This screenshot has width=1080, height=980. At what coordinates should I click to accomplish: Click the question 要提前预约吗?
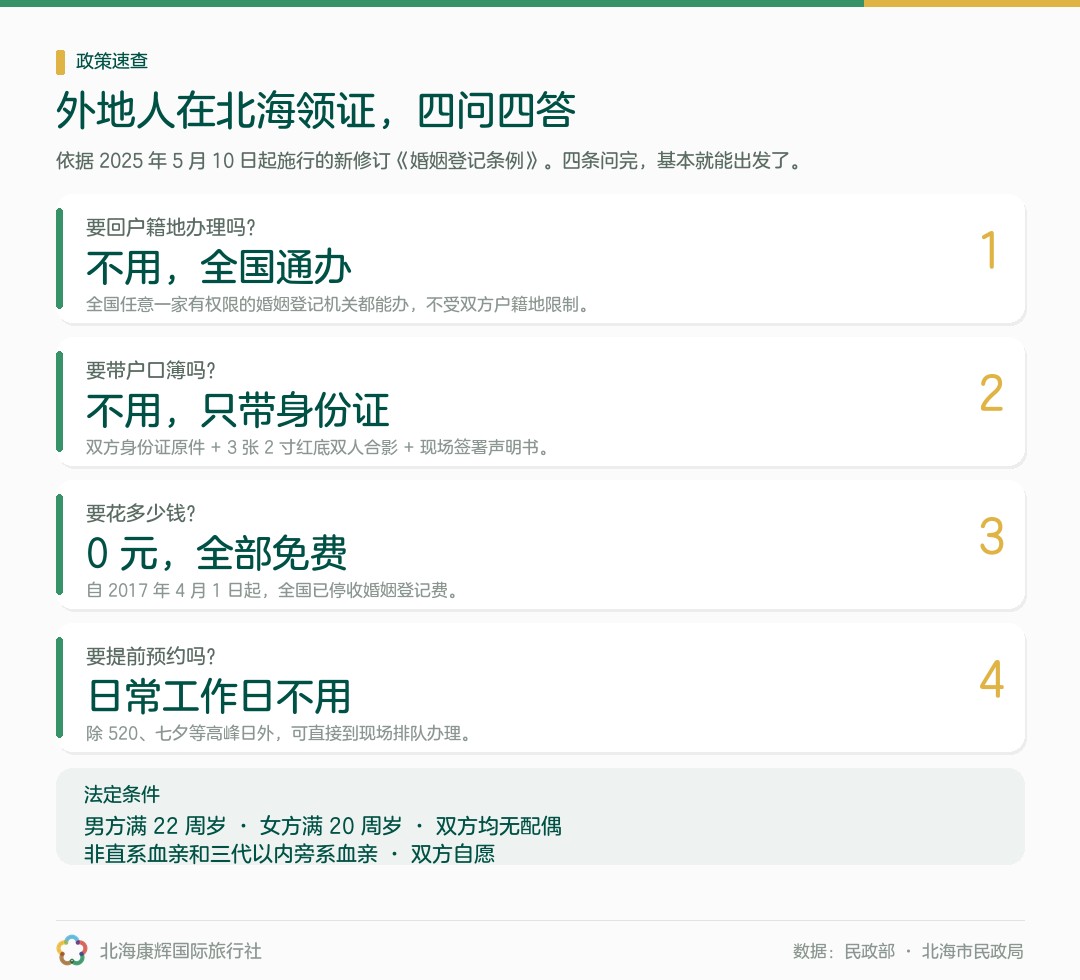click(151, 656)
